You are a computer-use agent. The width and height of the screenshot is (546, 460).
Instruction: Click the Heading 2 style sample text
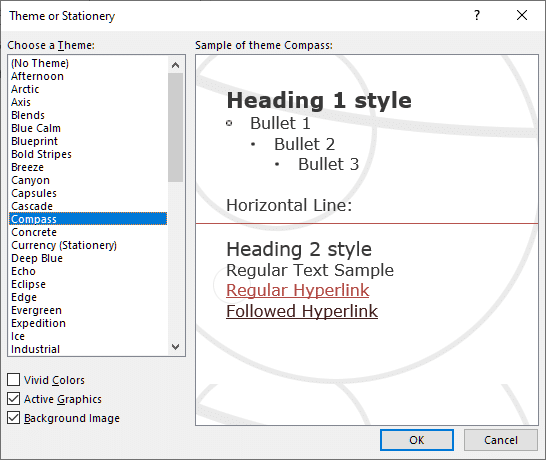tap(299, 250)
